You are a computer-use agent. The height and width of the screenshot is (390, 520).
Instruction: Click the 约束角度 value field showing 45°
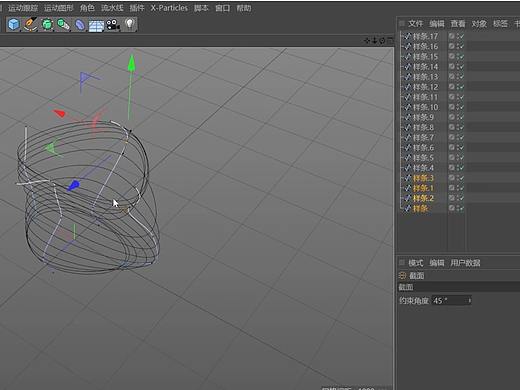(451, 300)
